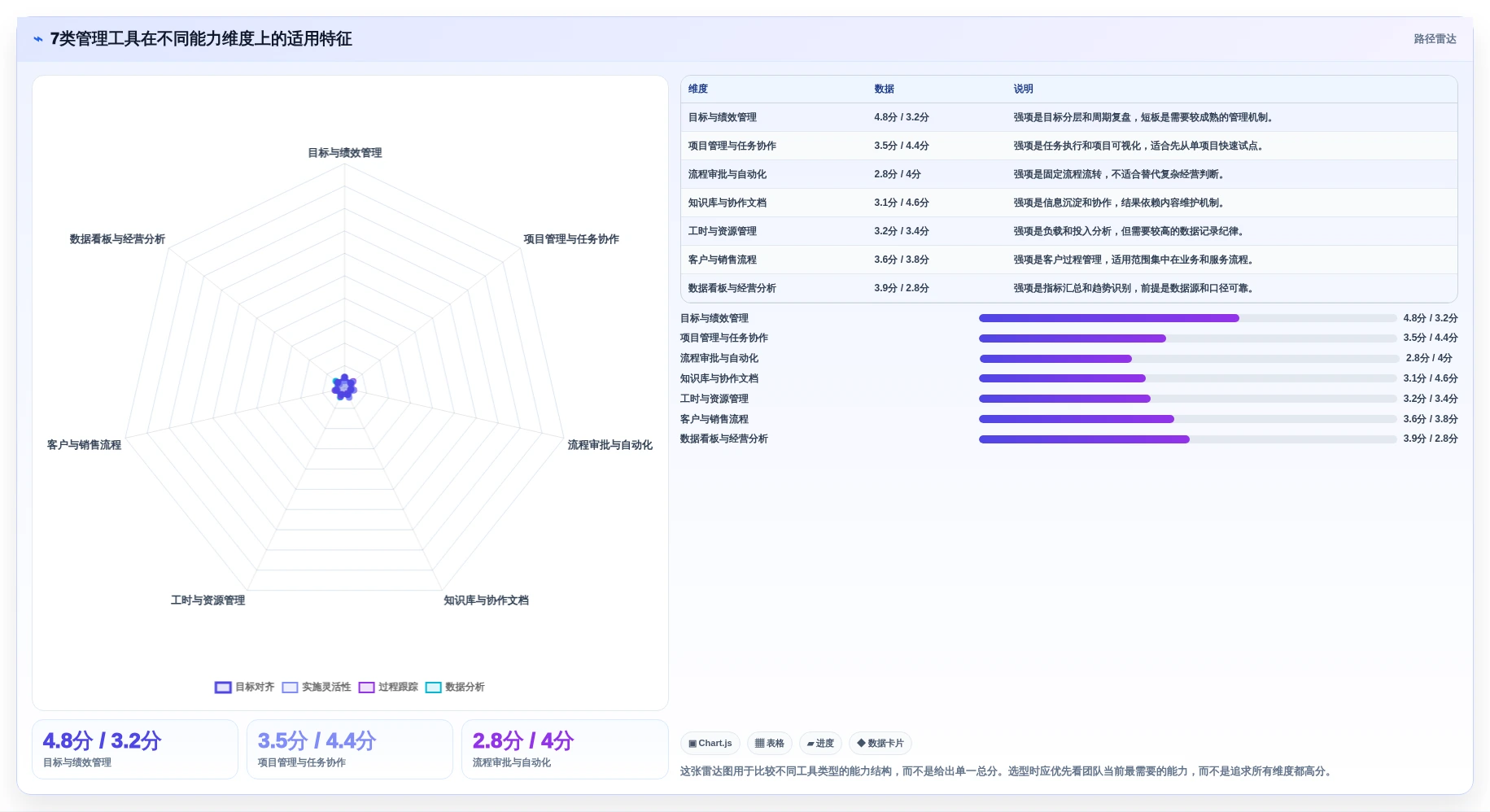Click the 流程审批与自动化 progress bar
Viewport: 1490px width, 812px height.
pos(1189,359)
